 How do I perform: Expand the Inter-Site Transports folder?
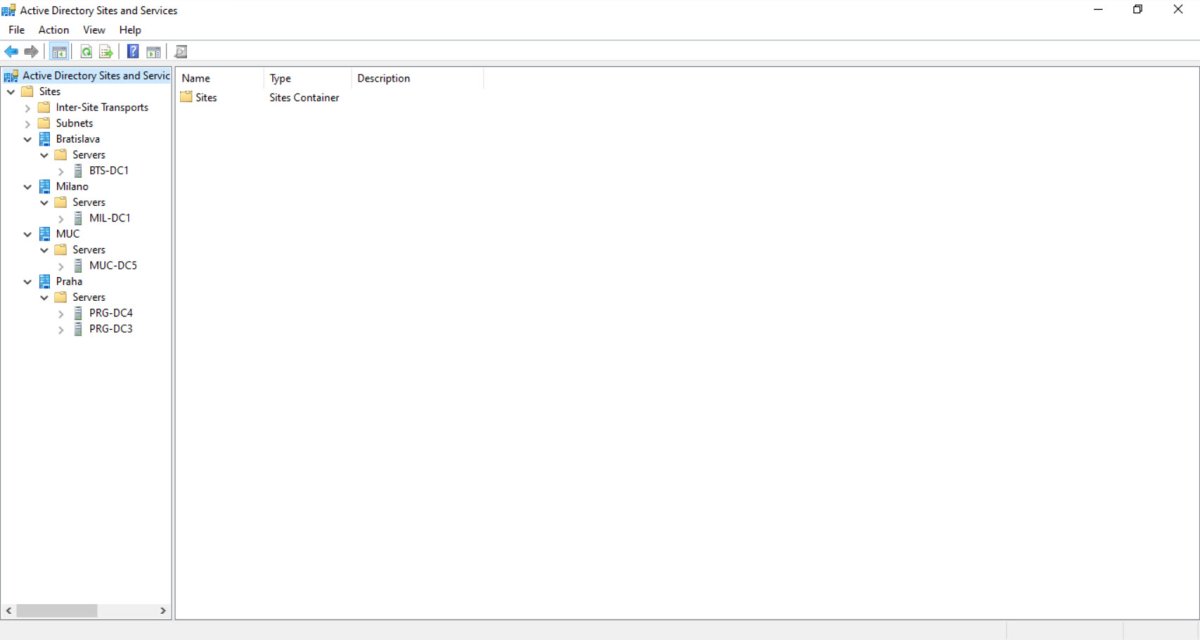[28, 108]
